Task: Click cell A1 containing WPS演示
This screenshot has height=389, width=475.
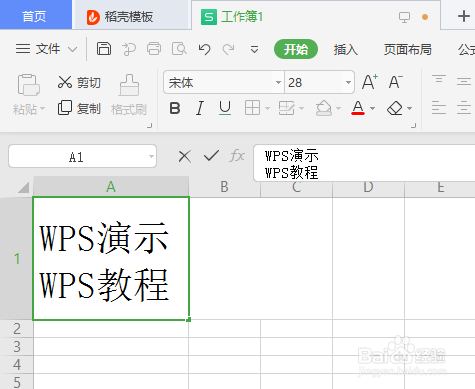Action: [111, 259]
